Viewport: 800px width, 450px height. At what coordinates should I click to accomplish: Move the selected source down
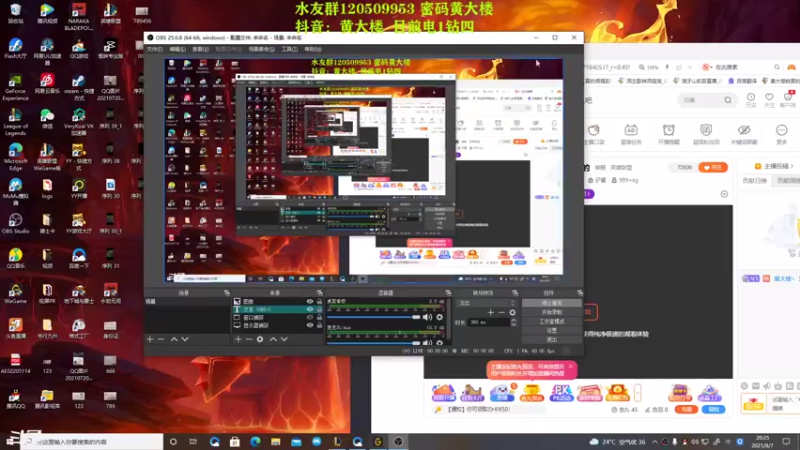(x=284, y=339)
